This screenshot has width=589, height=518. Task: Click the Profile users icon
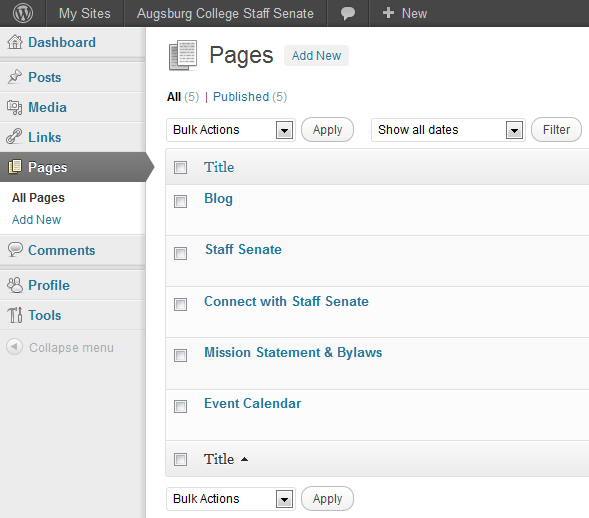tap(15, 285)
